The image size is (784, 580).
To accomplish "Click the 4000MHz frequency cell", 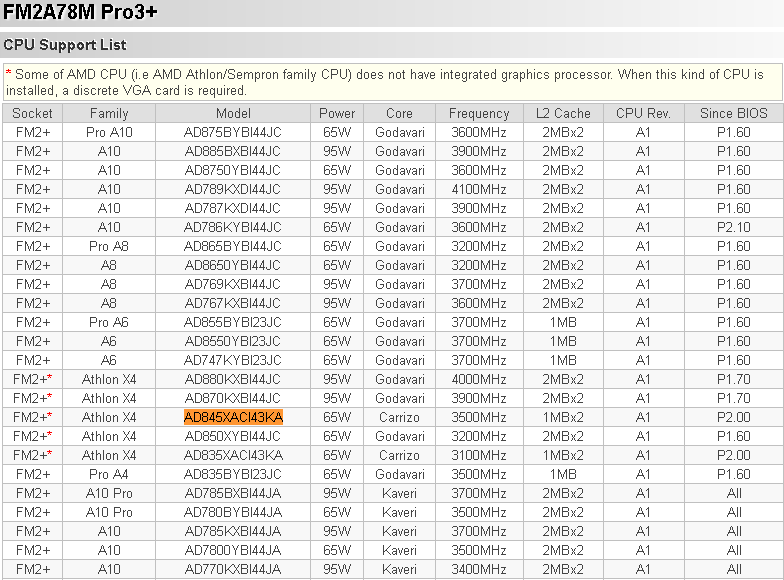I will pyautogui.click(x=479, y=380).
